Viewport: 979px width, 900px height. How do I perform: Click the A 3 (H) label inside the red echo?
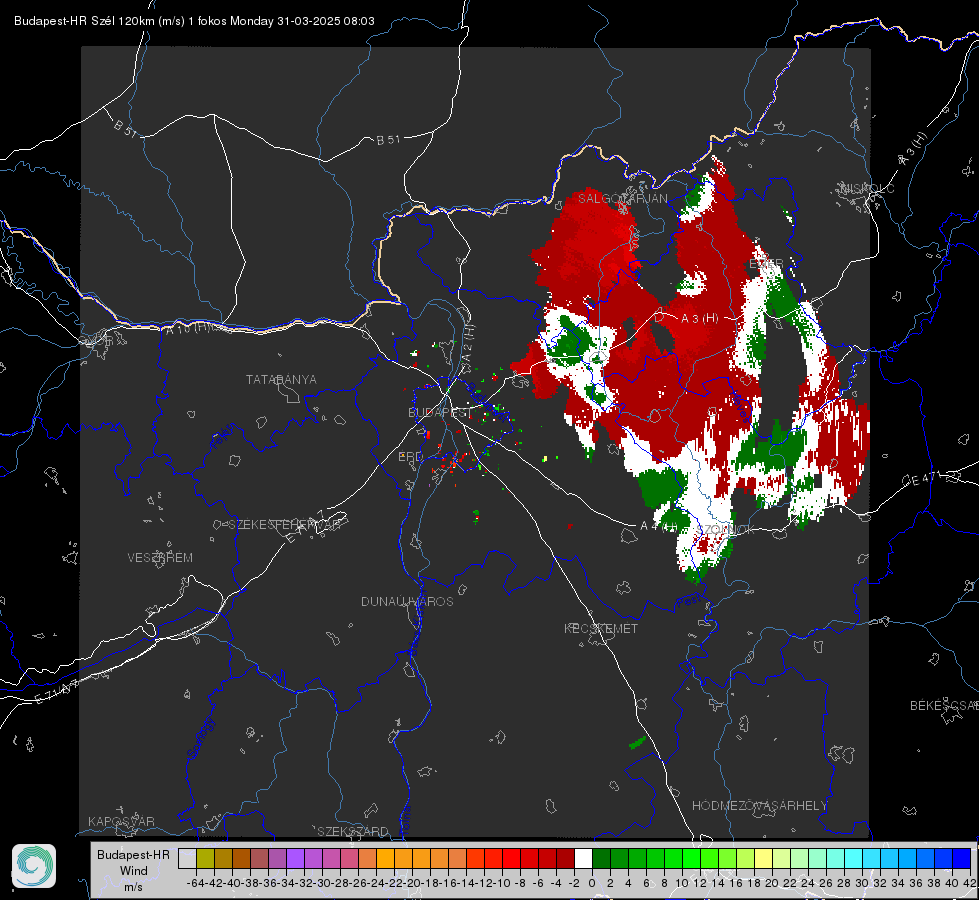699,319
